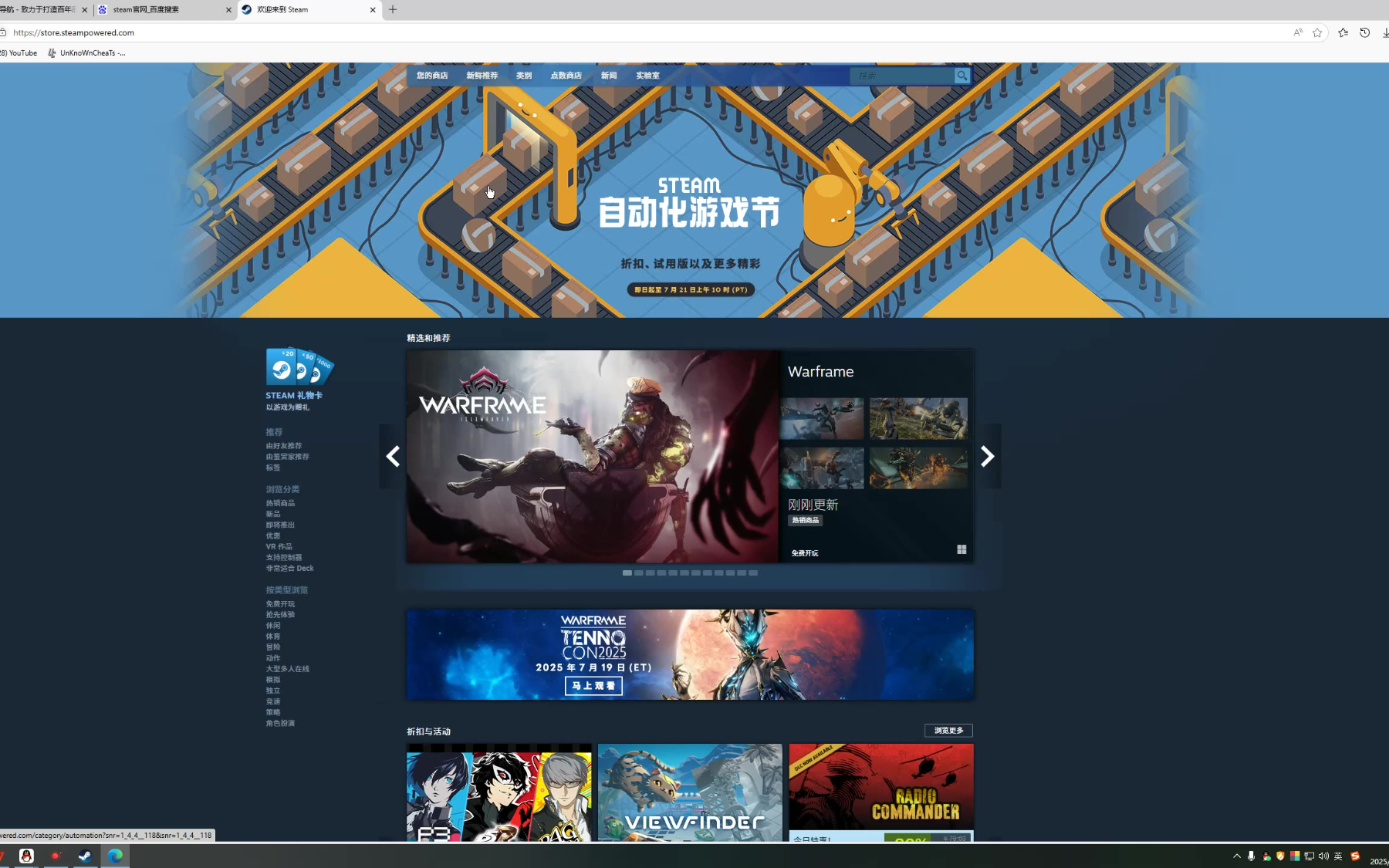Click 大型多人在线 sidebar link
This screenshot has width=1389, height=868.
[287, 669]
